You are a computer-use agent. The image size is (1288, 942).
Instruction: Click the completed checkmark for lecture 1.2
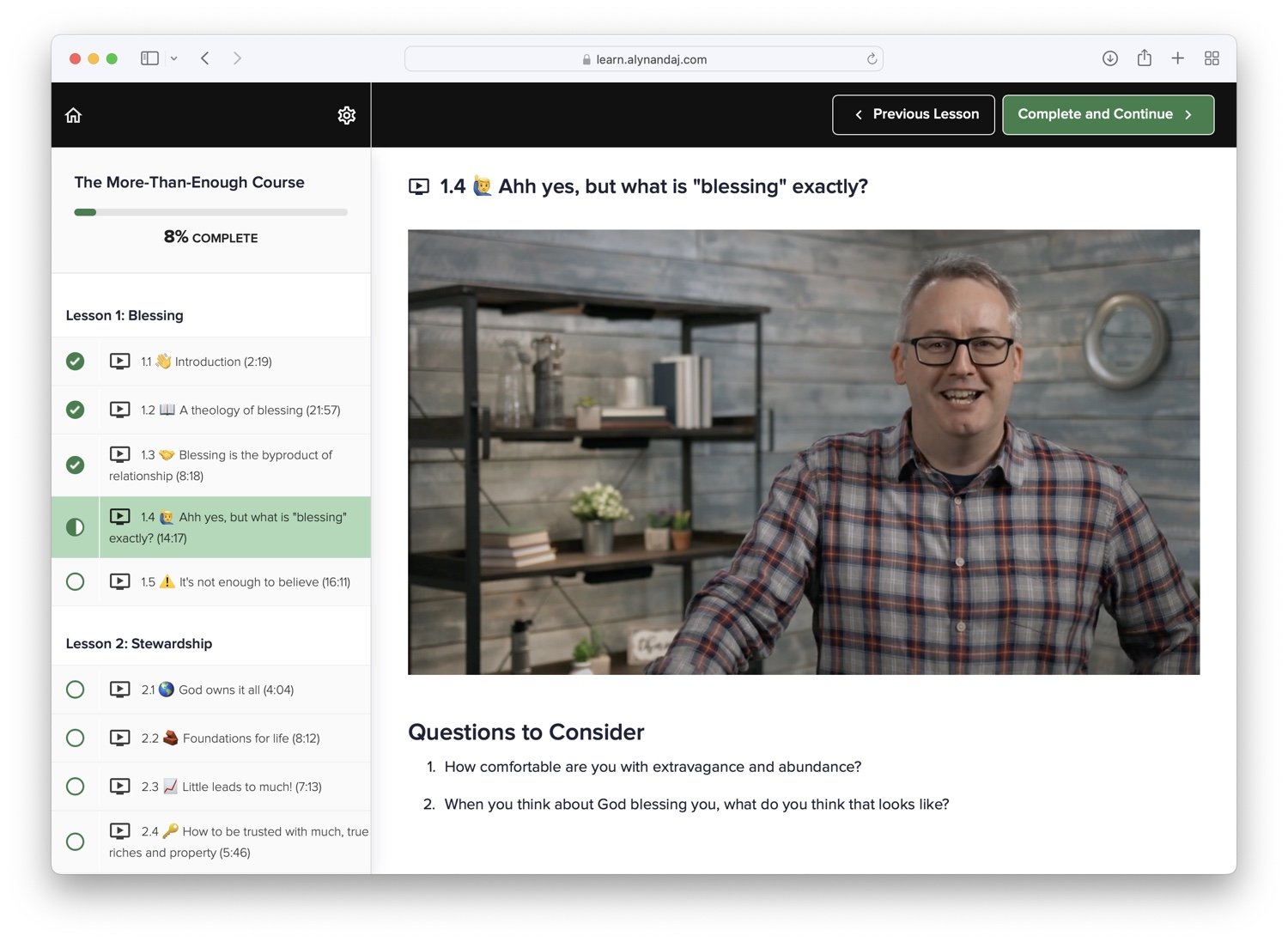(76, 410)
